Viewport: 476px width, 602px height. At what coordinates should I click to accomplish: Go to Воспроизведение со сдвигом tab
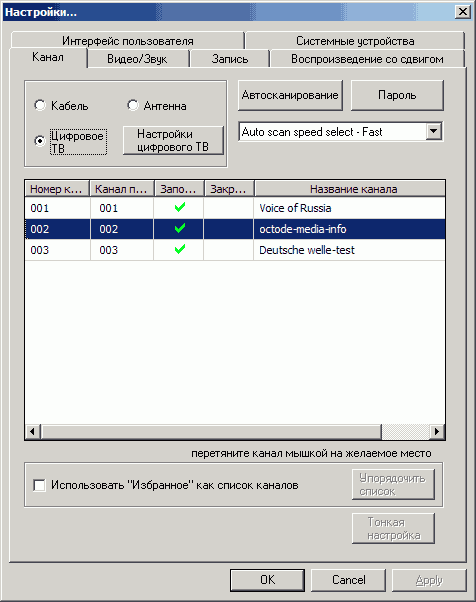point(367,59)
